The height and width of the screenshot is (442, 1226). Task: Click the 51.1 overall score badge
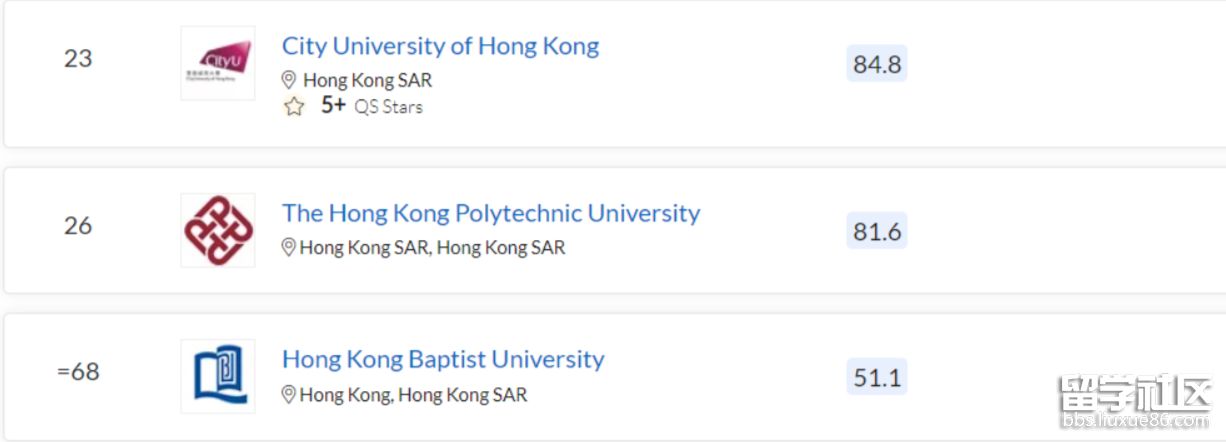tap(877, 378)
